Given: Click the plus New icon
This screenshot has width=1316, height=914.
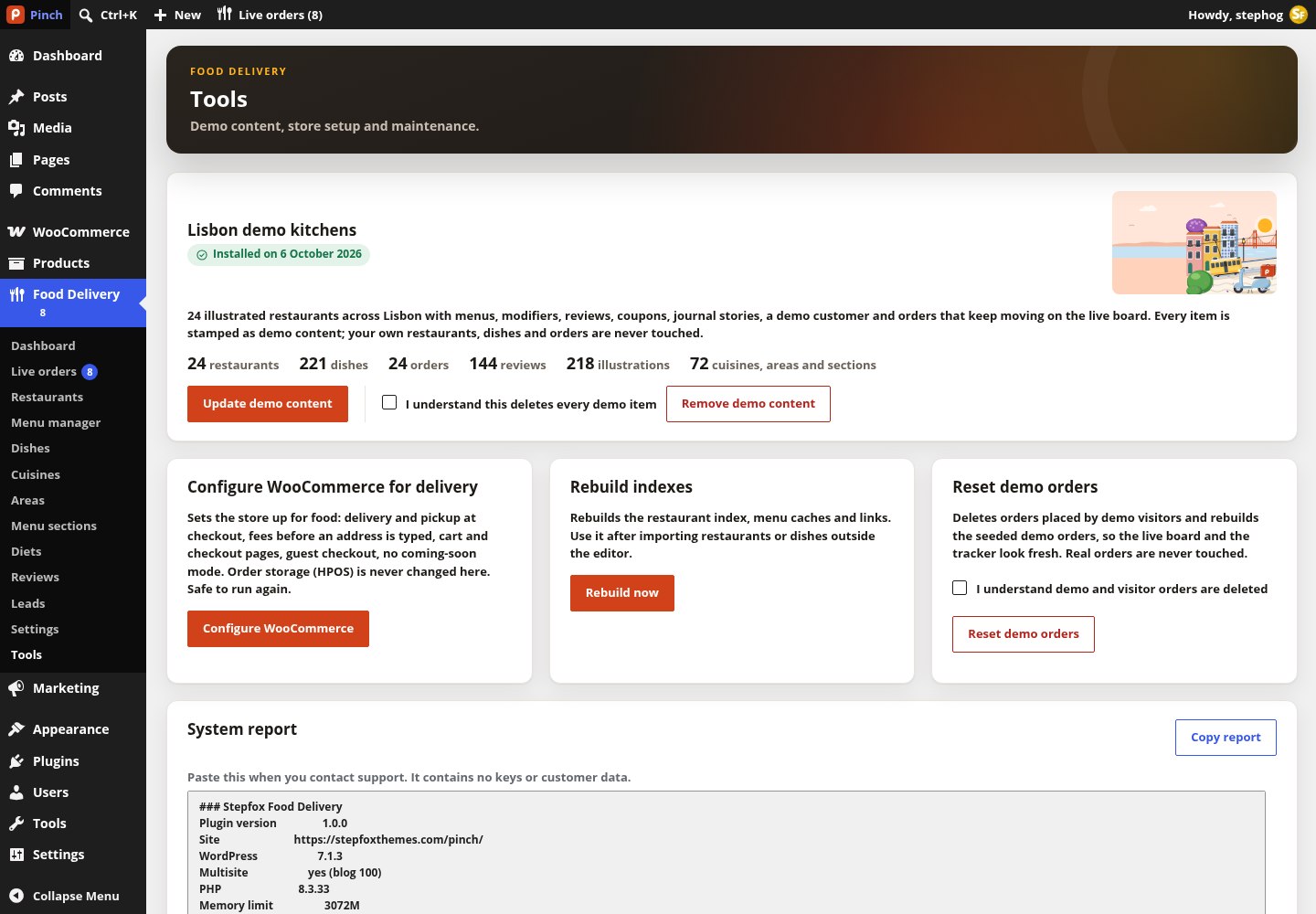Looking at the screenshot, I should click(x=160, y=15).
